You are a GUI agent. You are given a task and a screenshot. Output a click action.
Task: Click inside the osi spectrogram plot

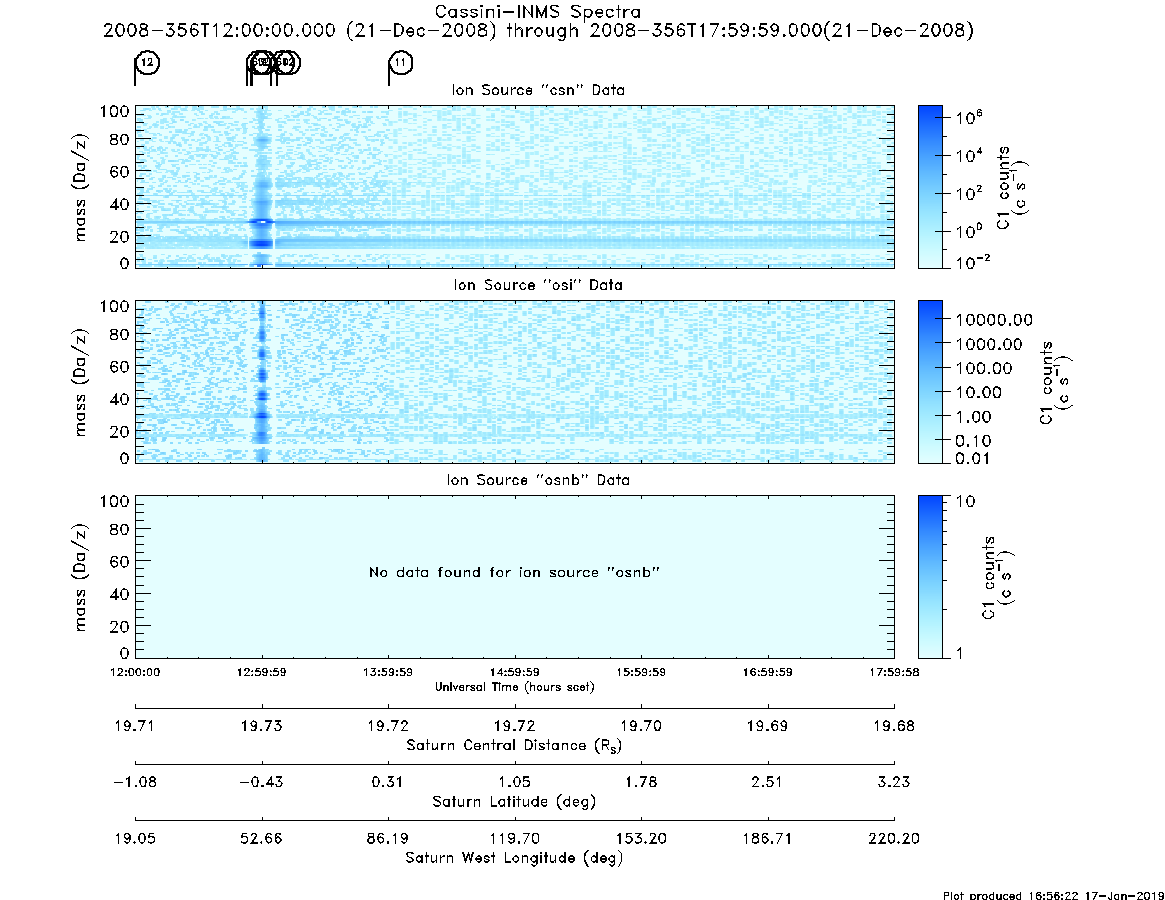click(x=514, y=382)
